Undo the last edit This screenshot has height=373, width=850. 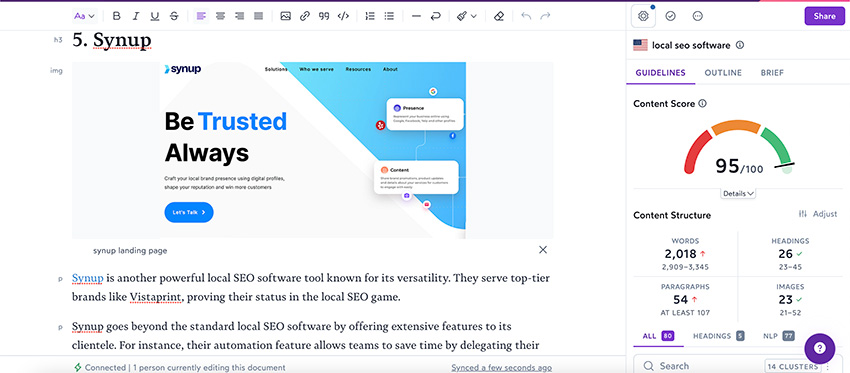526,16
